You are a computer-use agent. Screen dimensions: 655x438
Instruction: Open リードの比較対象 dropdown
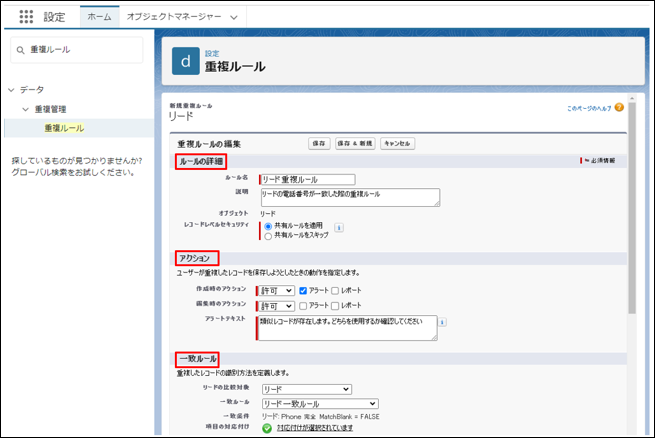(307, 389)
